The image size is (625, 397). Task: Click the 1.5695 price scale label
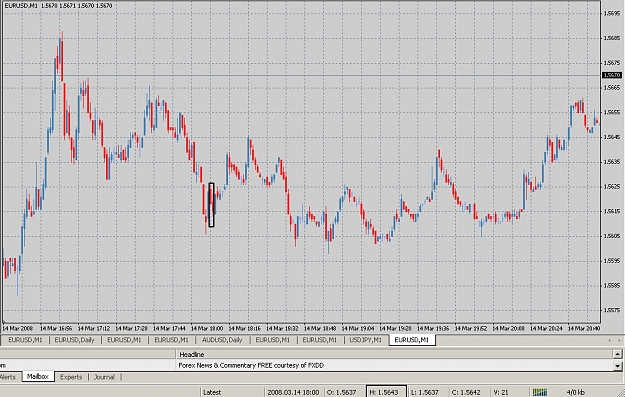click(612, 13)
